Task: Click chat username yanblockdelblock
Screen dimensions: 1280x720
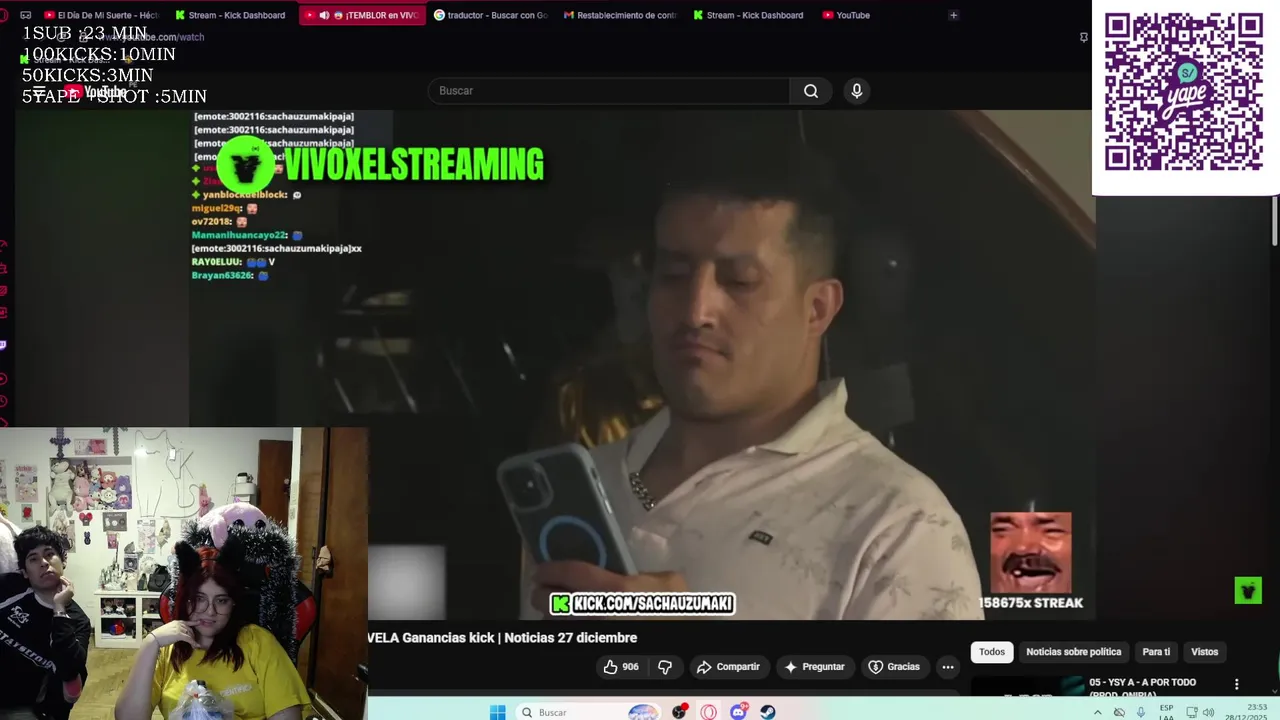Action: [x=245, y=195]
